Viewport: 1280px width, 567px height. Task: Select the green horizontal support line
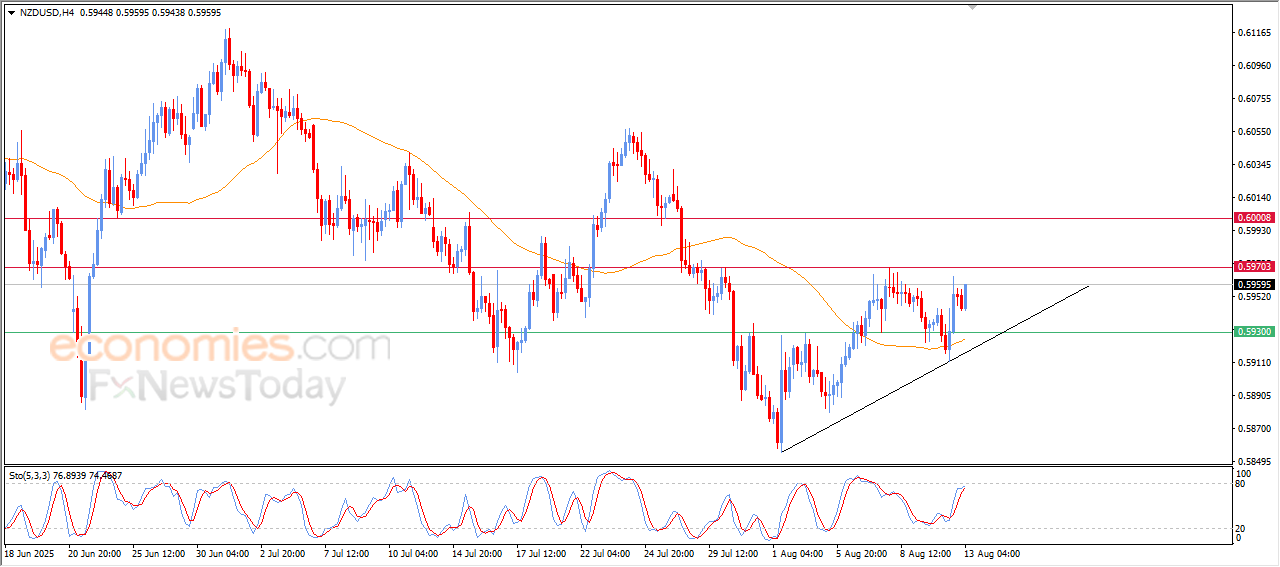pos(617,331)
